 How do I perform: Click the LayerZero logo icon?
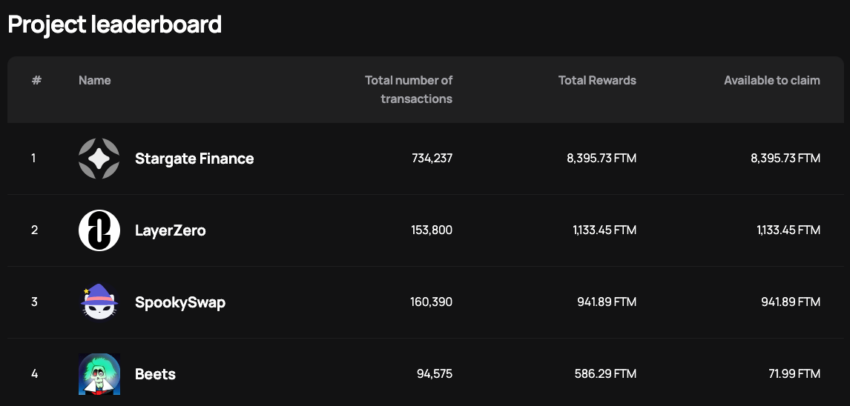coord(99,230)
